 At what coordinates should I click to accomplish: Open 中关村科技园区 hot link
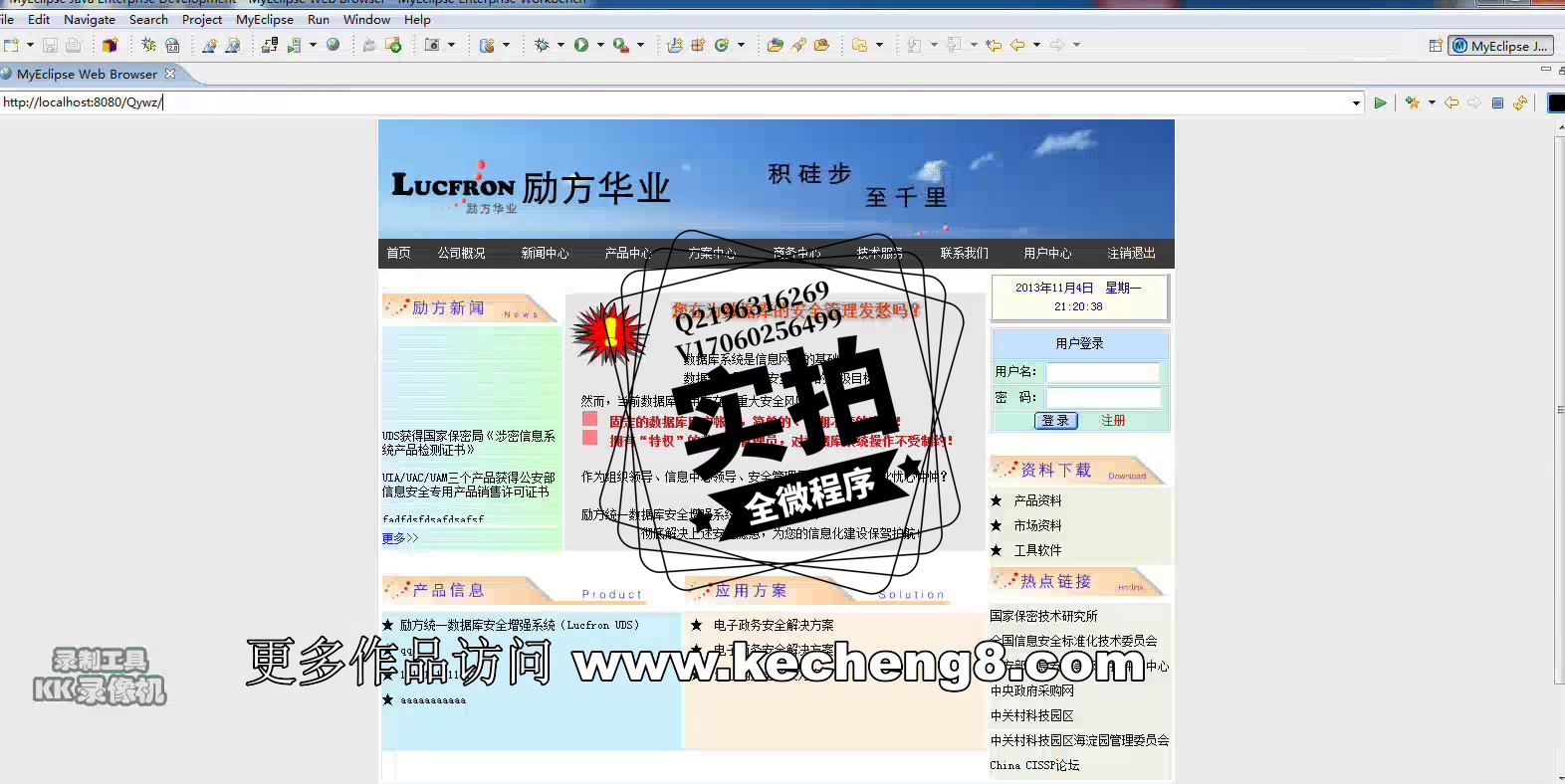pyautogui.click(x=1031, y=715)
